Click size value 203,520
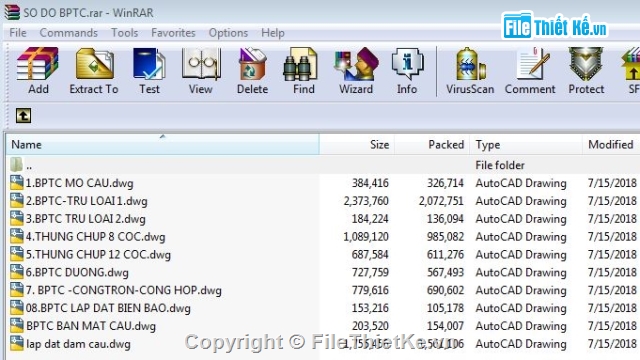640x360 pixels. (370, 326)
